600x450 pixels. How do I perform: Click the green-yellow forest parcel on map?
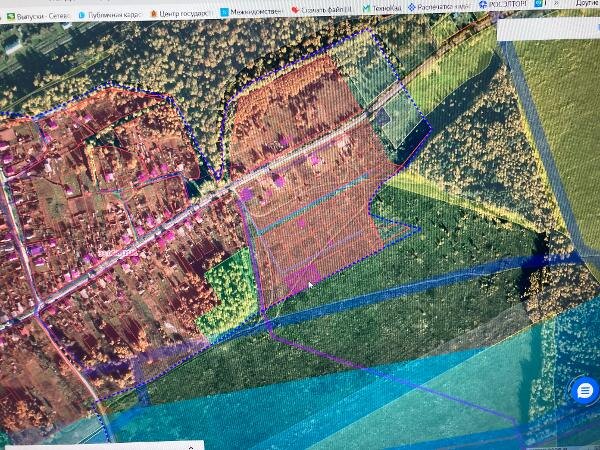click(230, 293)
